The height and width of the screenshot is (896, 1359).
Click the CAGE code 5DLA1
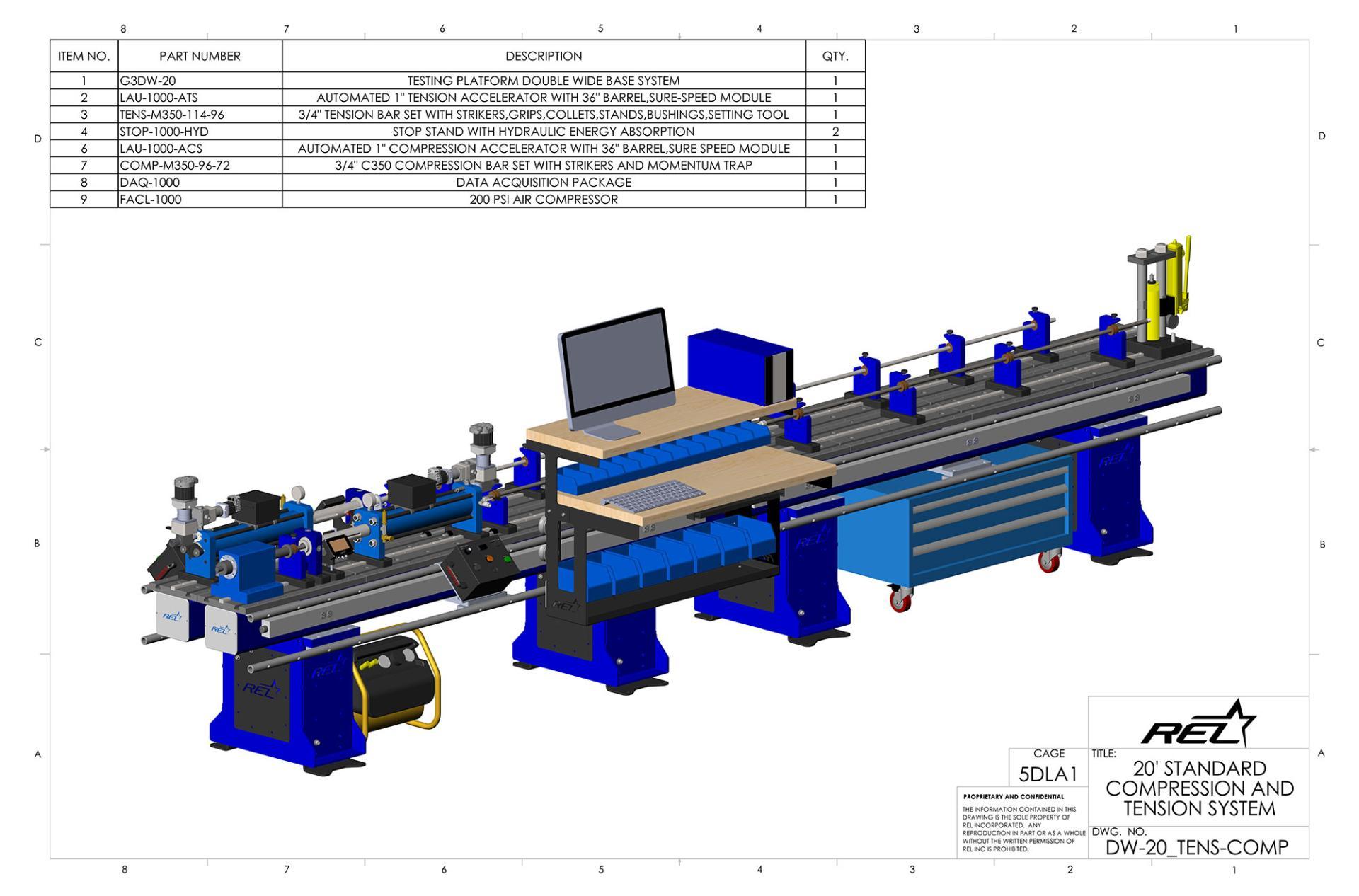(1048, 774)
